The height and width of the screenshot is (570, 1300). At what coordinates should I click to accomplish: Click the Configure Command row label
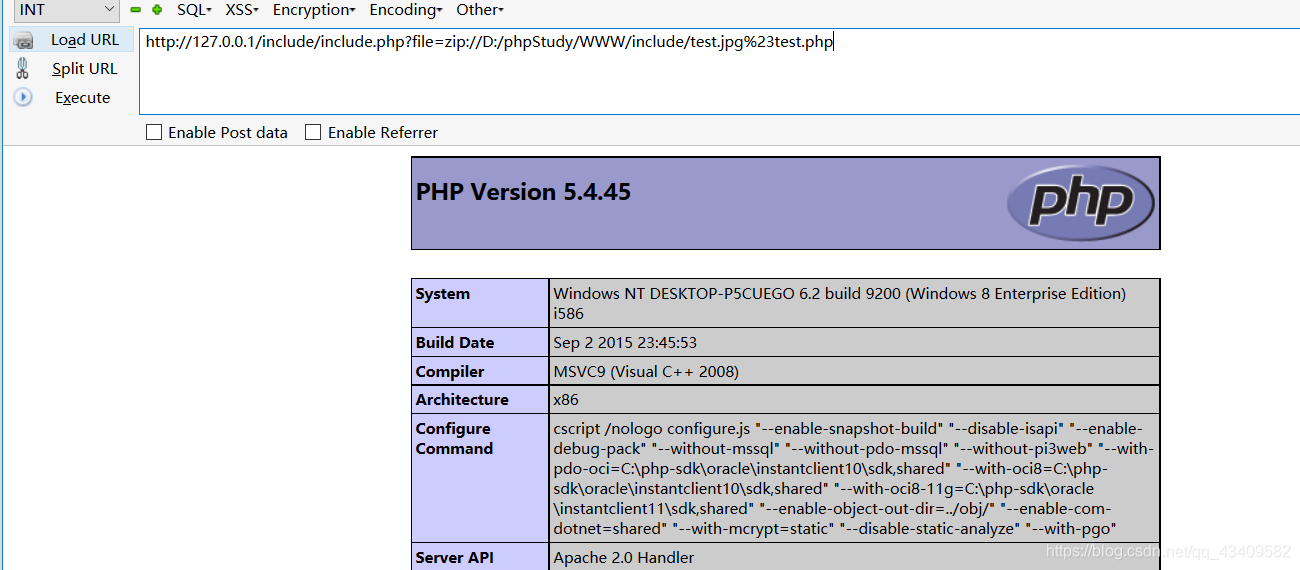point(454,438)
